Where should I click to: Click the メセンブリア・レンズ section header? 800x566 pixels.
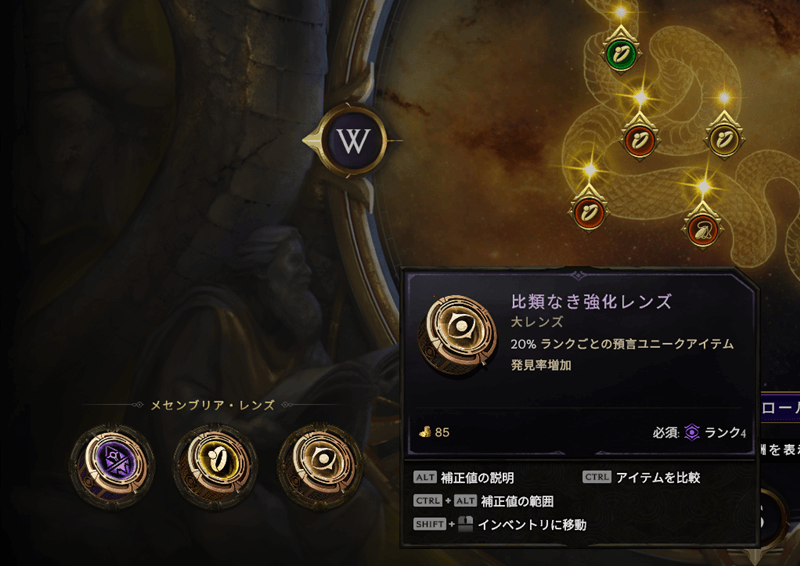click(x=212, y=405)
